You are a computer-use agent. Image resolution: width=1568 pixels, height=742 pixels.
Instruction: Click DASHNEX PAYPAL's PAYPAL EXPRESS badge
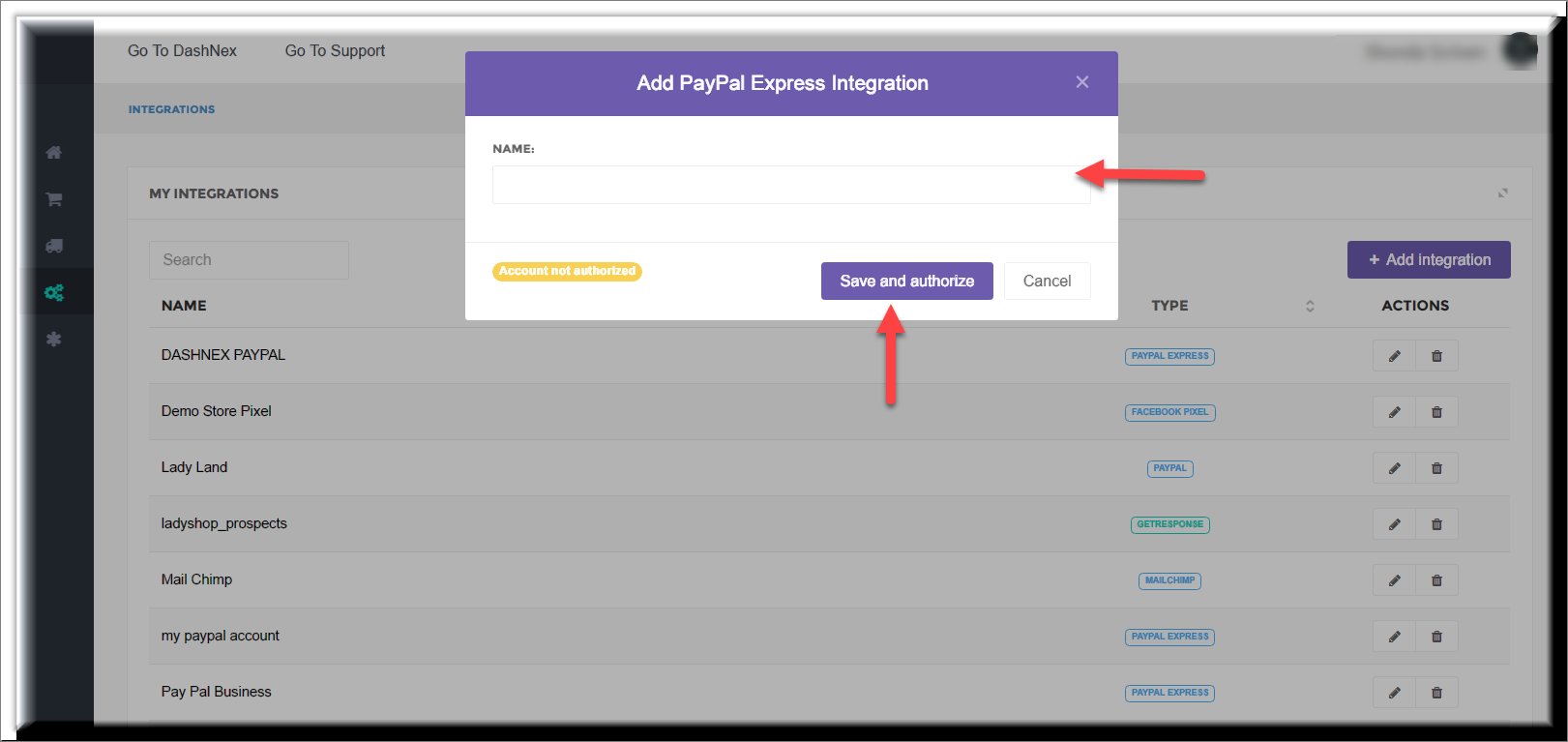click(1169, 356)
